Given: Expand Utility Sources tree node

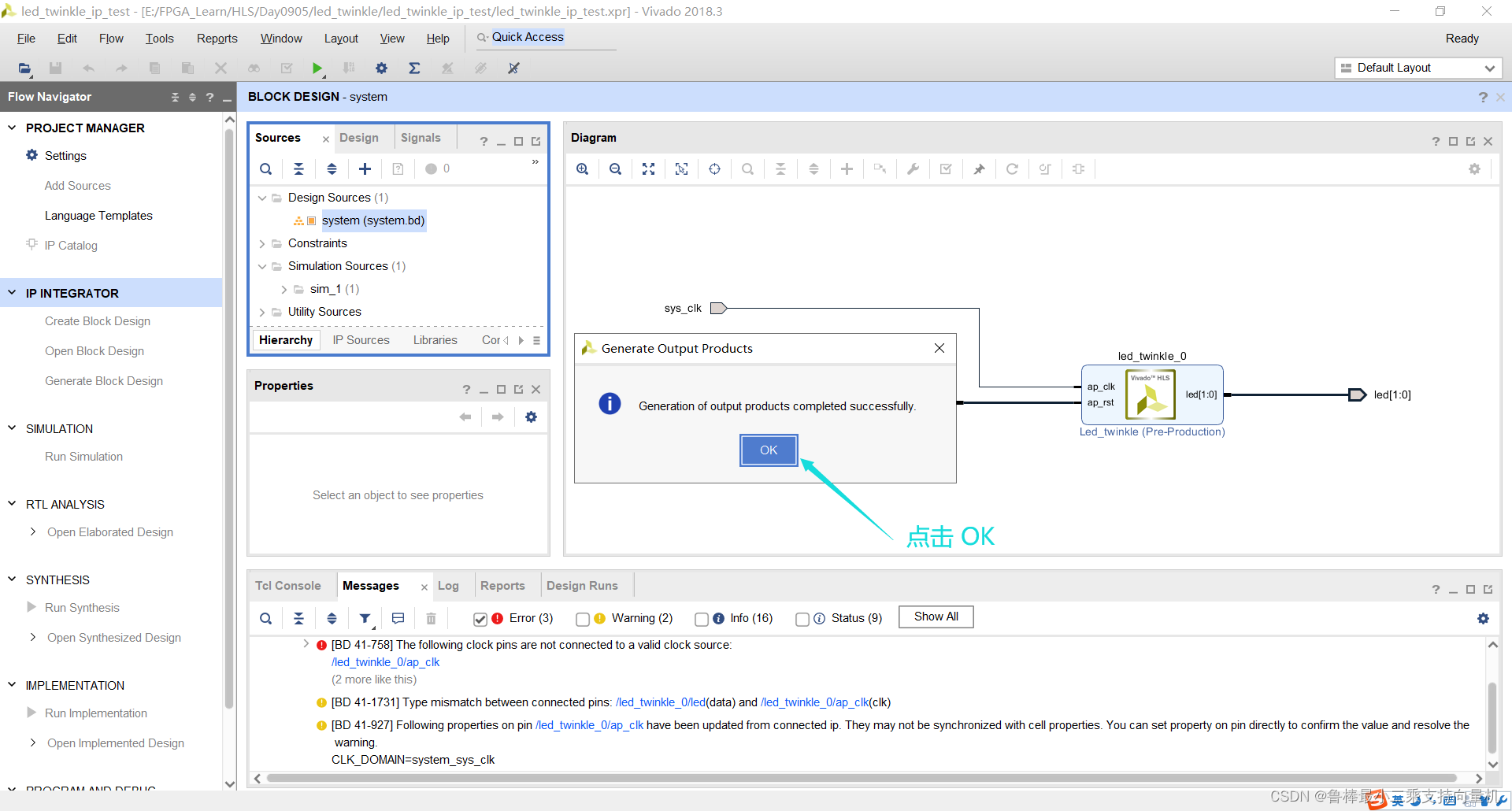Looking at the screenshot, I should tap(262, 312).
